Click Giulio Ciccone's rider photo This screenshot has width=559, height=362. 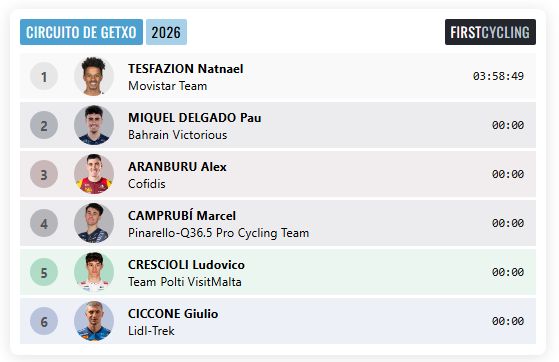point(94,321)
